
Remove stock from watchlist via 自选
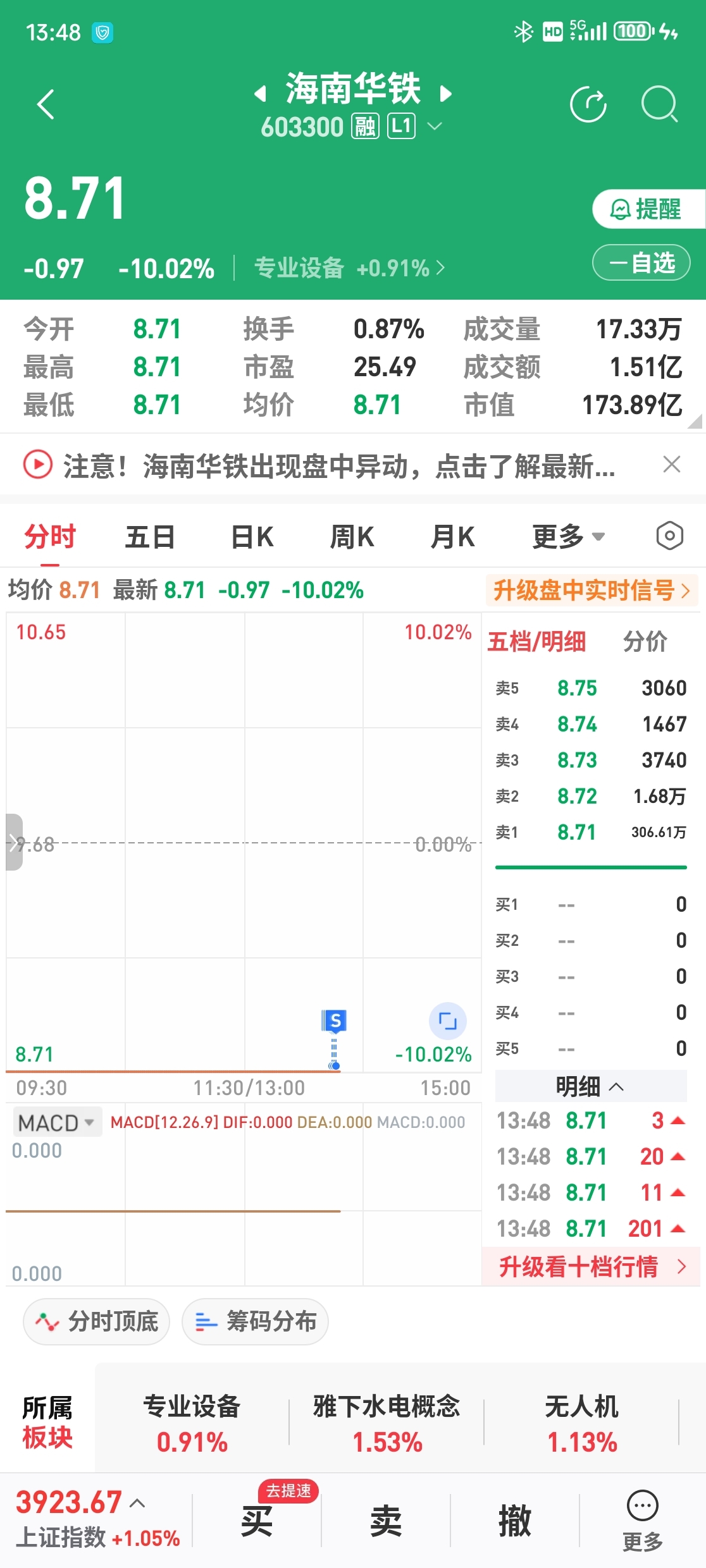pyautogui.click(x=641, y=262)
